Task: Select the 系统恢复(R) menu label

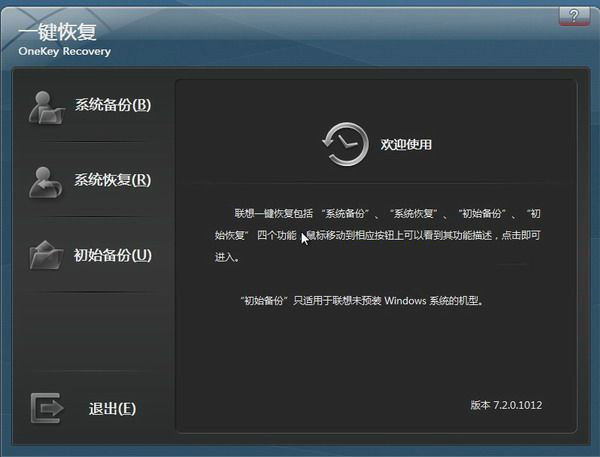Action: [x=112, y=180]
